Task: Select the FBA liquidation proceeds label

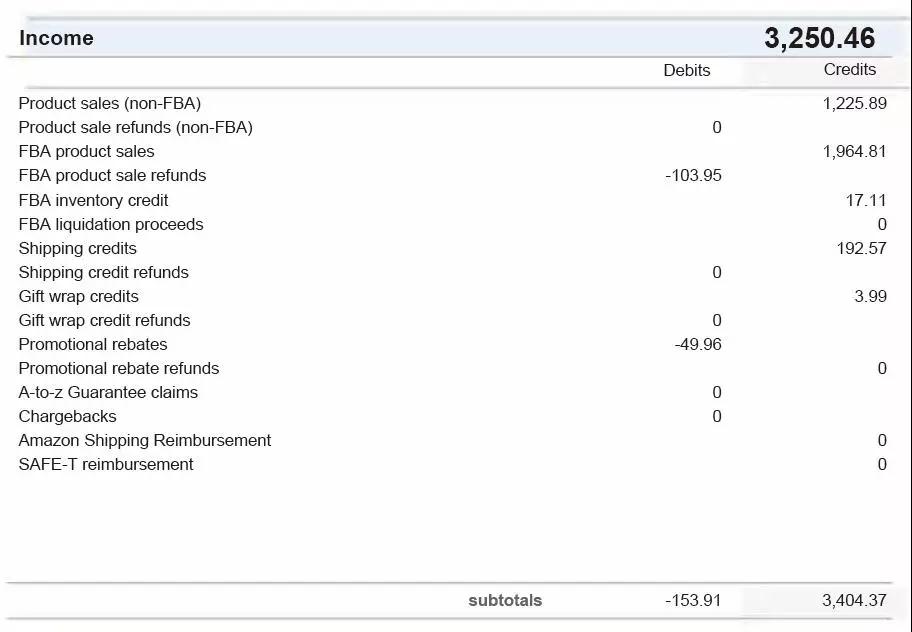Action: pos(111,224)
